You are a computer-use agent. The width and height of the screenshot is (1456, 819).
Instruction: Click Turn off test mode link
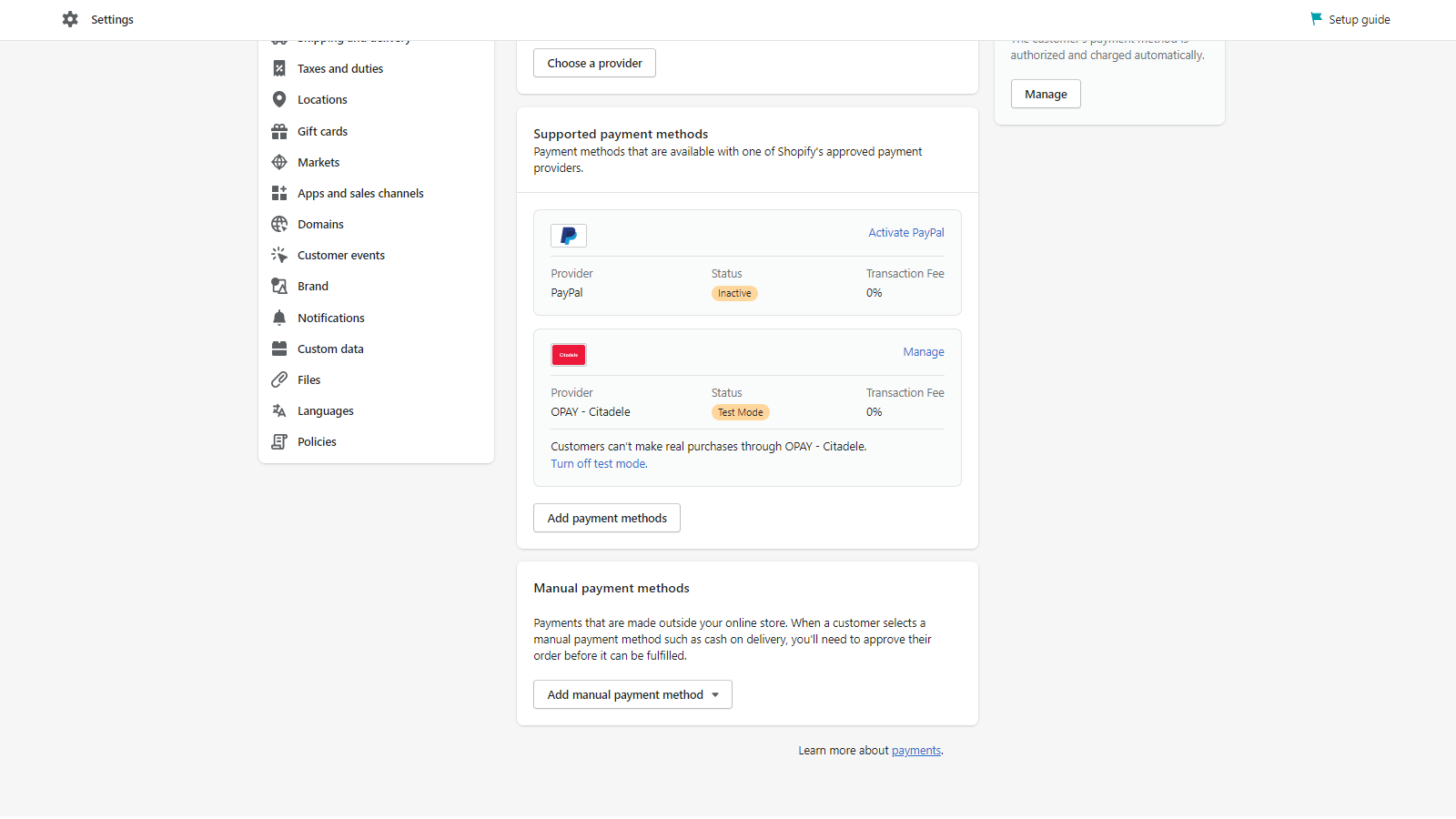pyautogui.click(x=599, y=464)
